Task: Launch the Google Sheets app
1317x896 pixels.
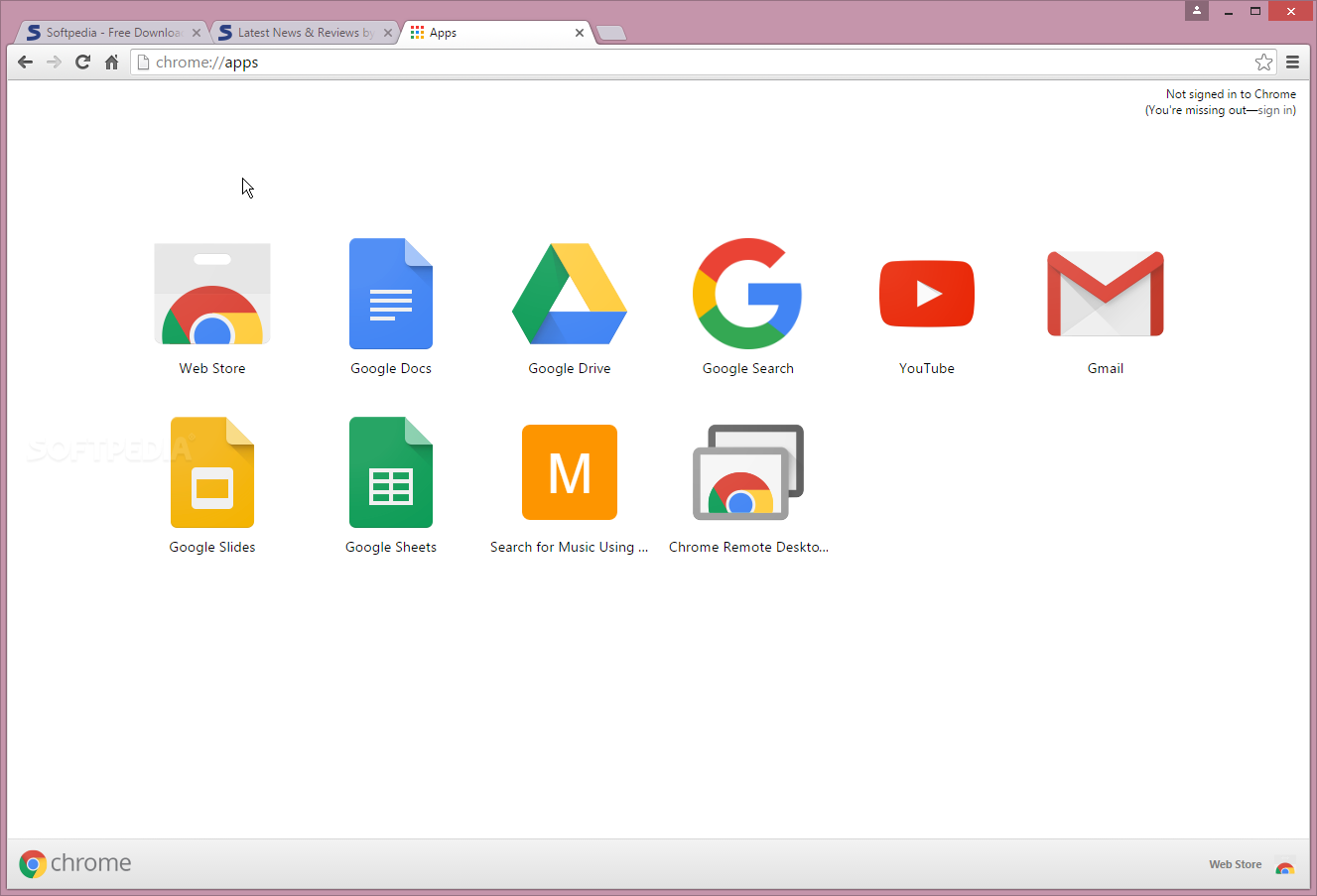Action: click(x=391, y=473)
